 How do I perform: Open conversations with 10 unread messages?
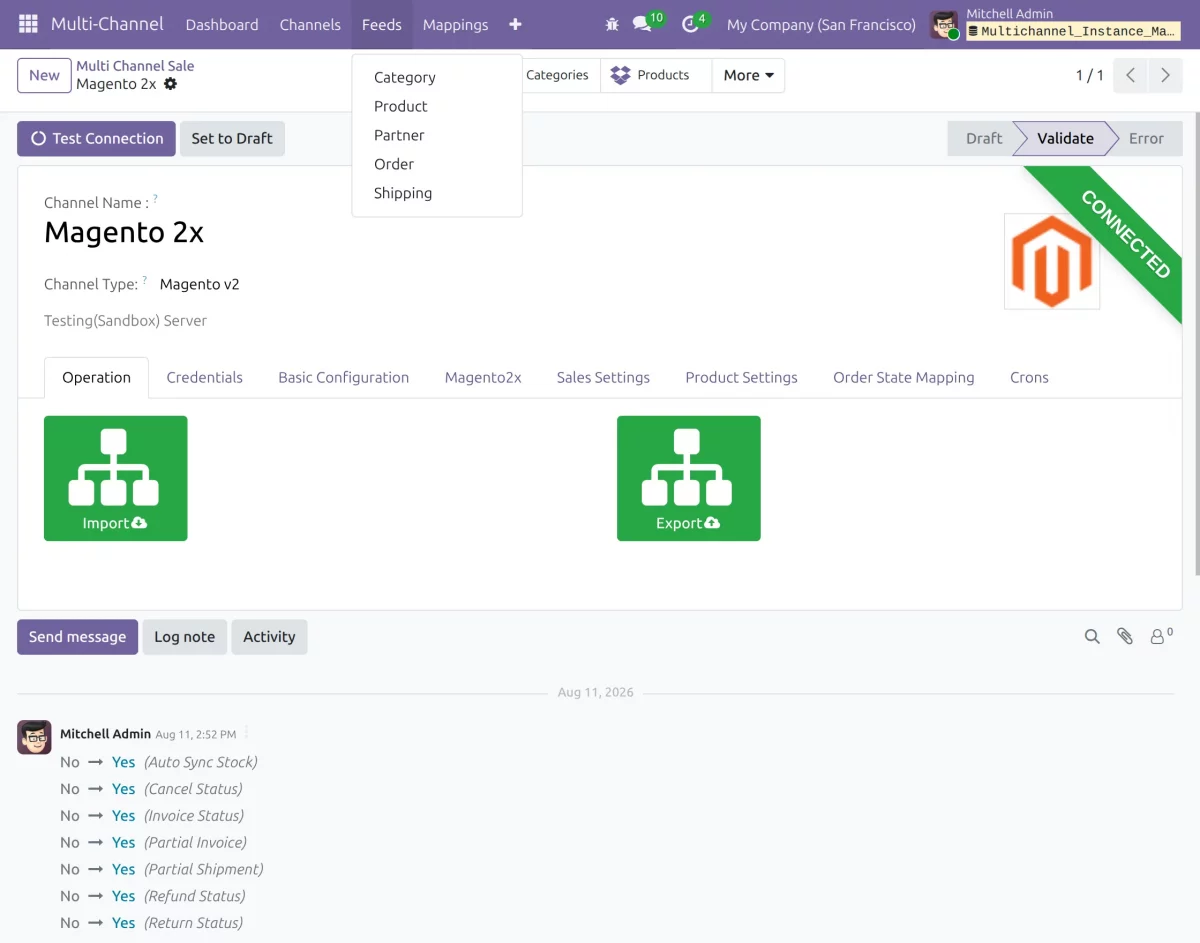tap(649, 22)
